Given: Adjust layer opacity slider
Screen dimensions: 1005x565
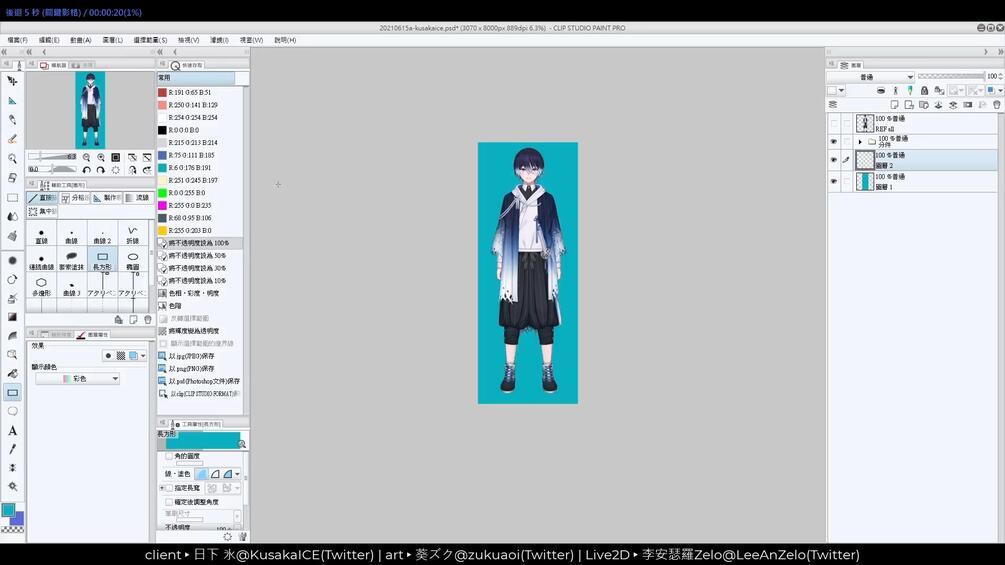Looking at the screenshot, I should tap(951, 76).
